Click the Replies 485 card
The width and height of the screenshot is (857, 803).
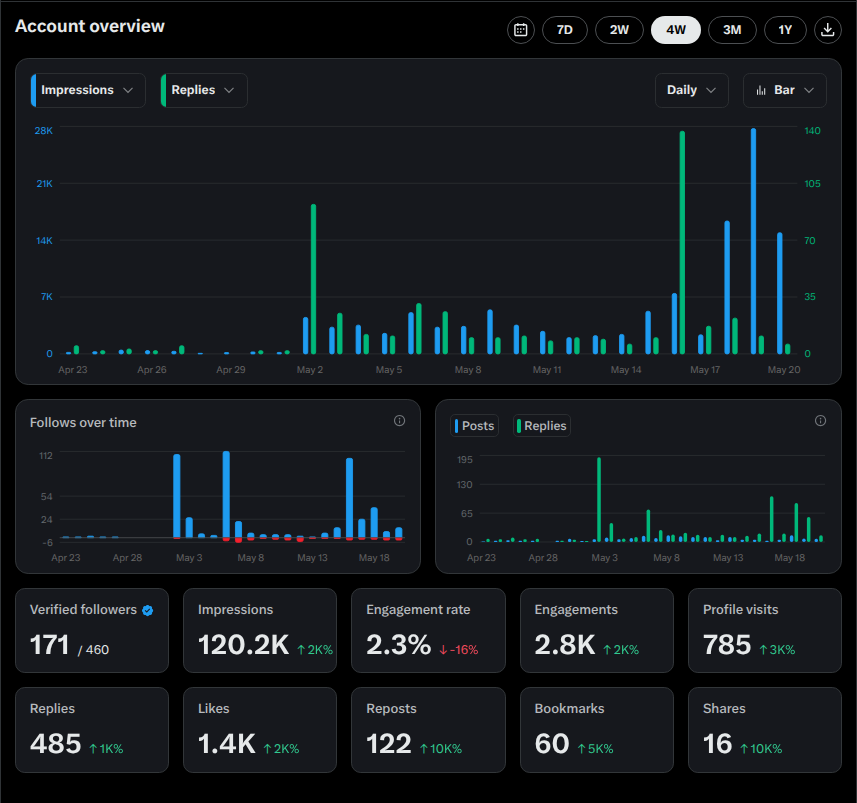point(92,730)
